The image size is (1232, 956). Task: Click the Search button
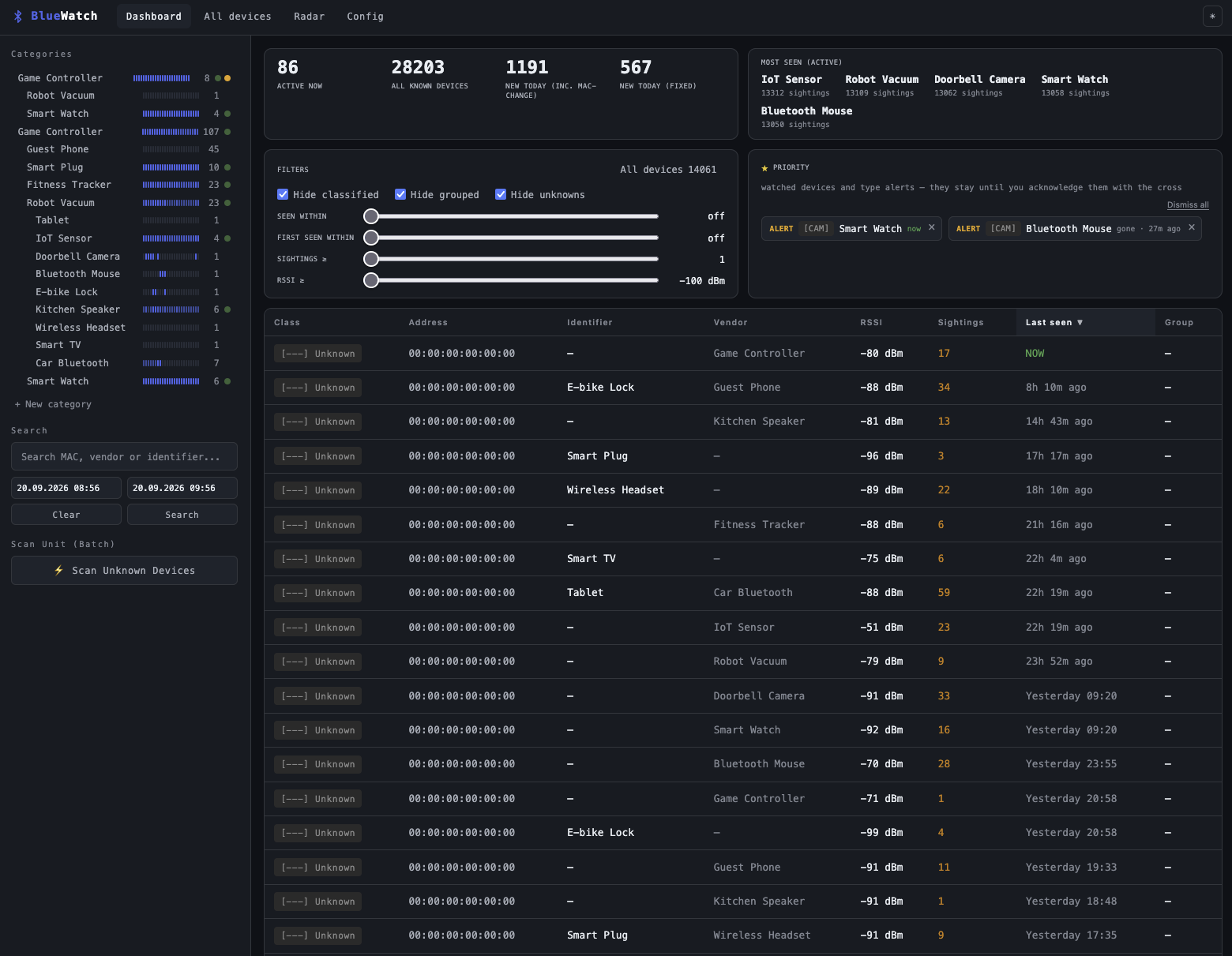(x=182, y=514)
